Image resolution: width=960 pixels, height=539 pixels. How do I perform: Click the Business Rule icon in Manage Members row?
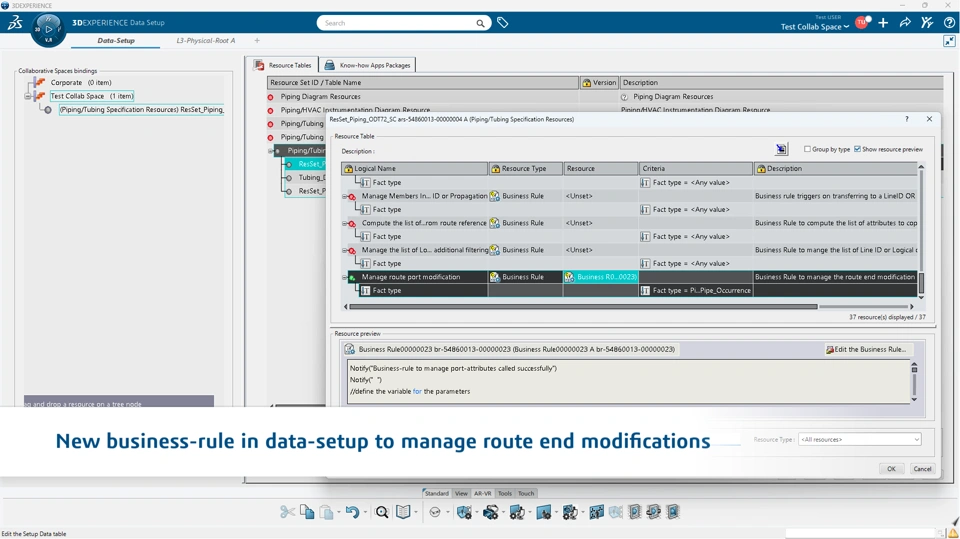(495, 196)
